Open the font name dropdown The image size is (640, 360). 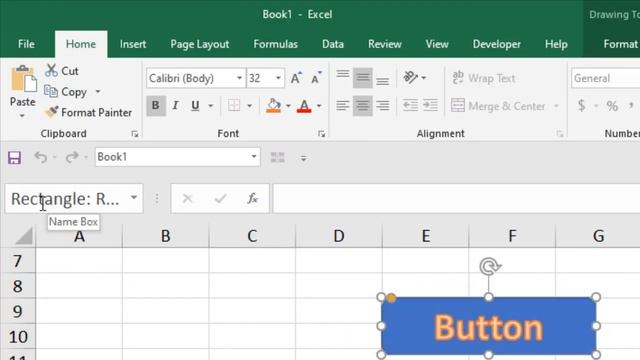tap(239, 78)
